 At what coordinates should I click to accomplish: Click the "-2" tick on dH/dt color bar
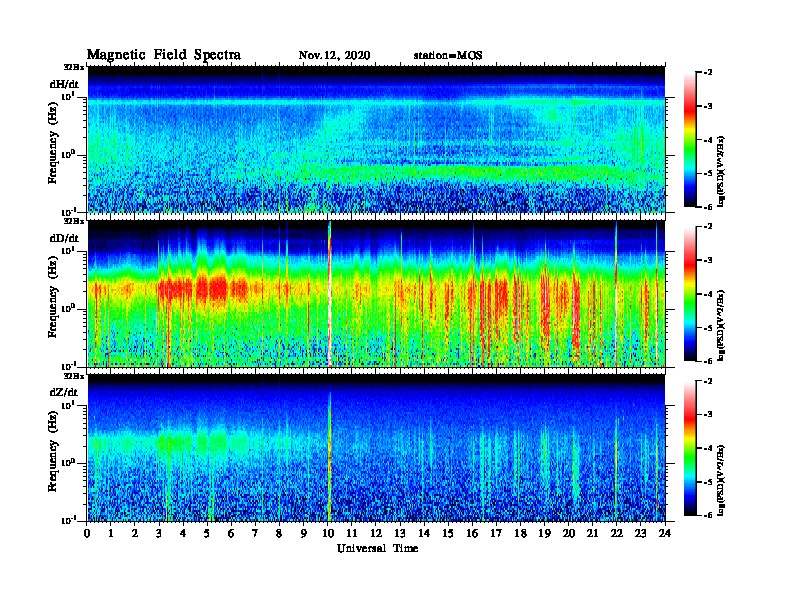point(707,73)
